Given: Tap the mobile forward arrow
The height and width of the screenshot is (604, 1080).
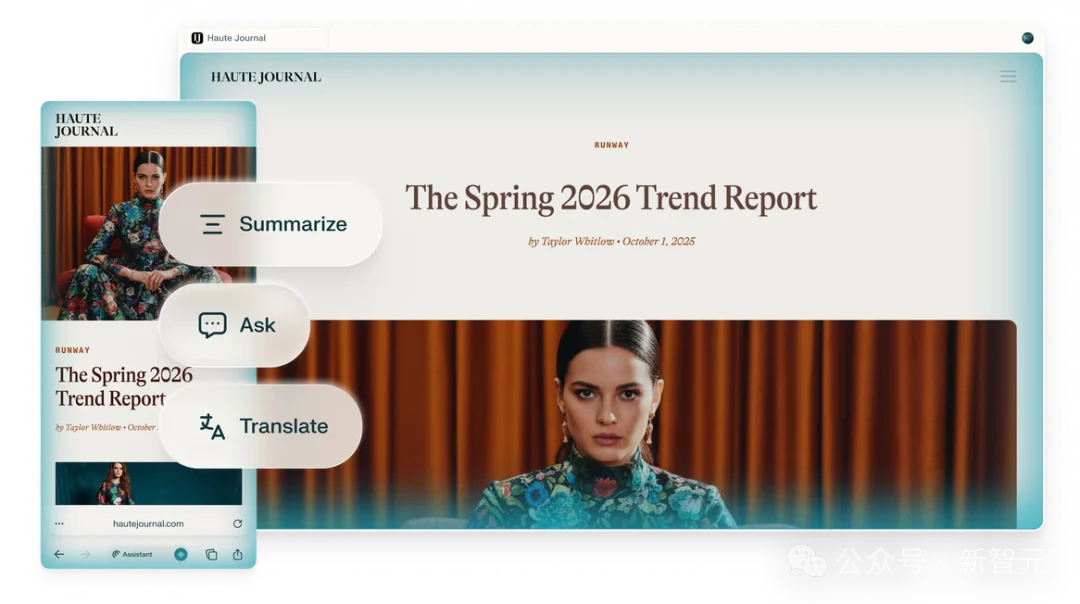Looking at the screenshot, I should [x=86, y=554].
